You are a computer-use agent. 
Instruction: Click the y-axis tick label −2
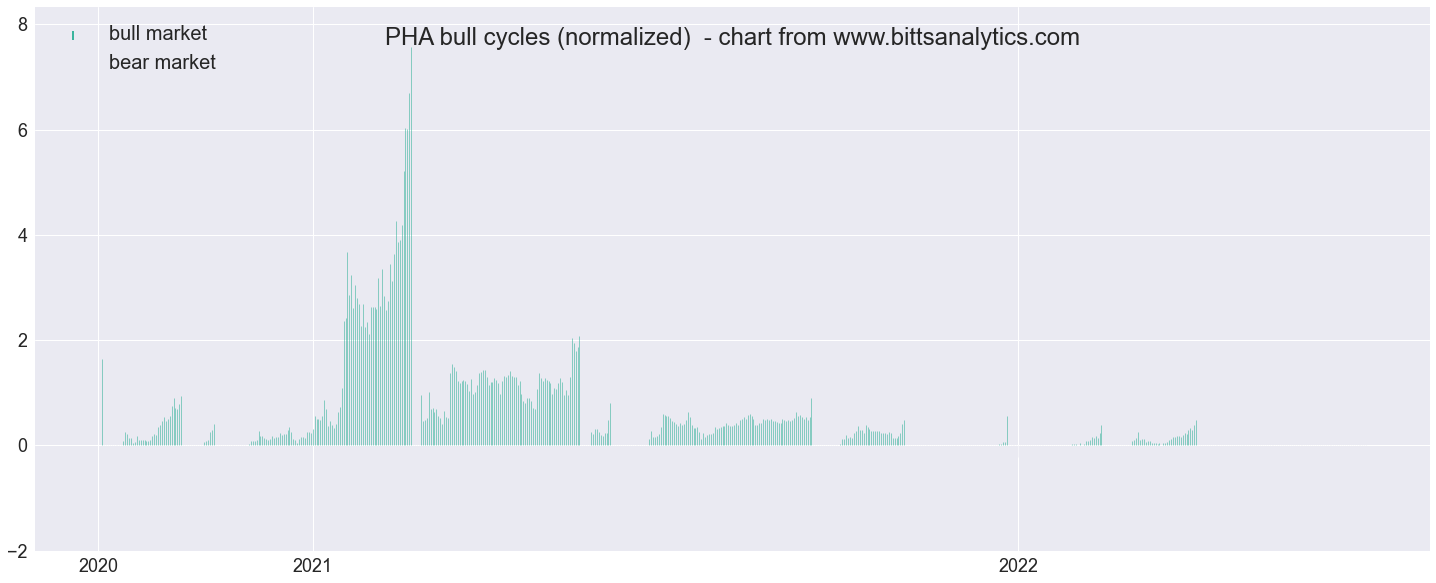(x=19, y=550)
